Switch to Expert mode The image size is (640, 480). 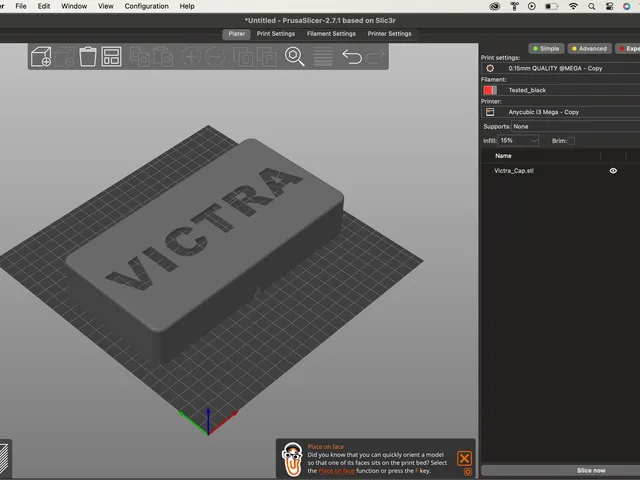coord(627,49)
